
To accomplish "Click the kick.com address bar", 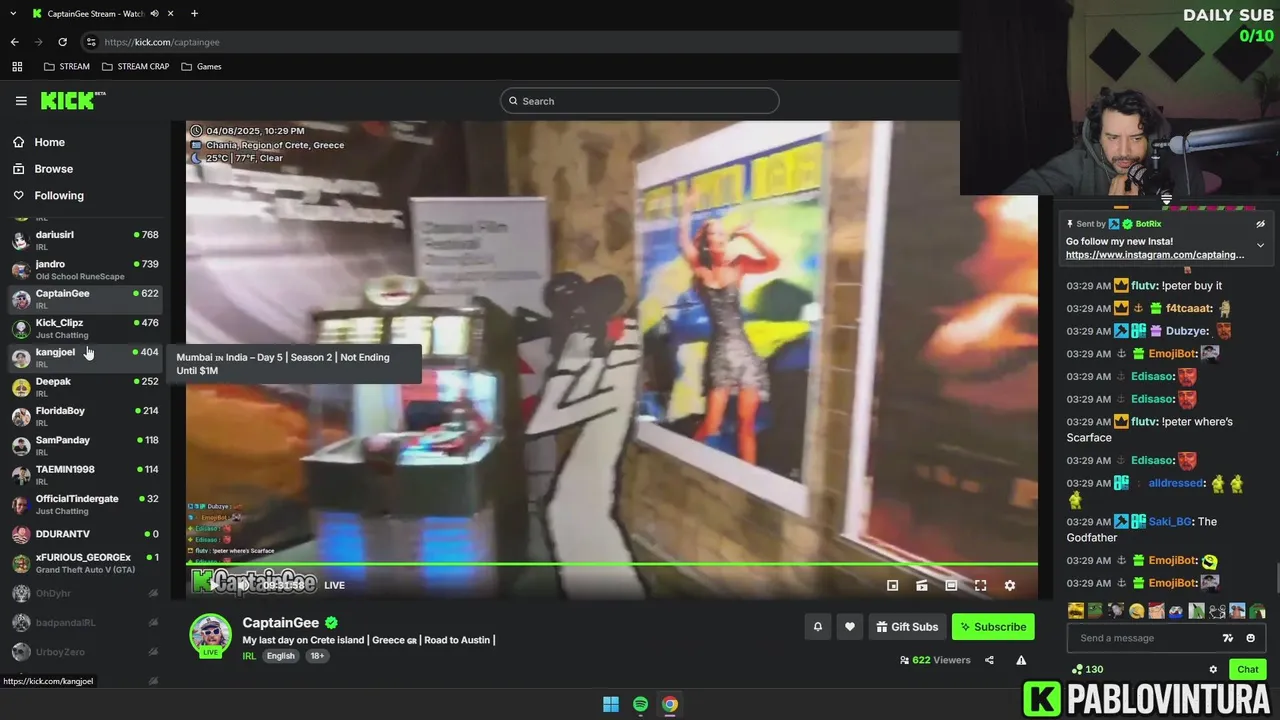I will pos(520,42).
